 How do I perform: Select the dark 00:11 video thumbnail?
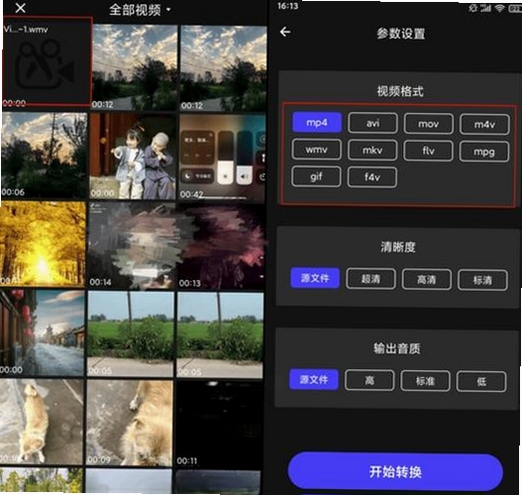[x=219, y=424]
